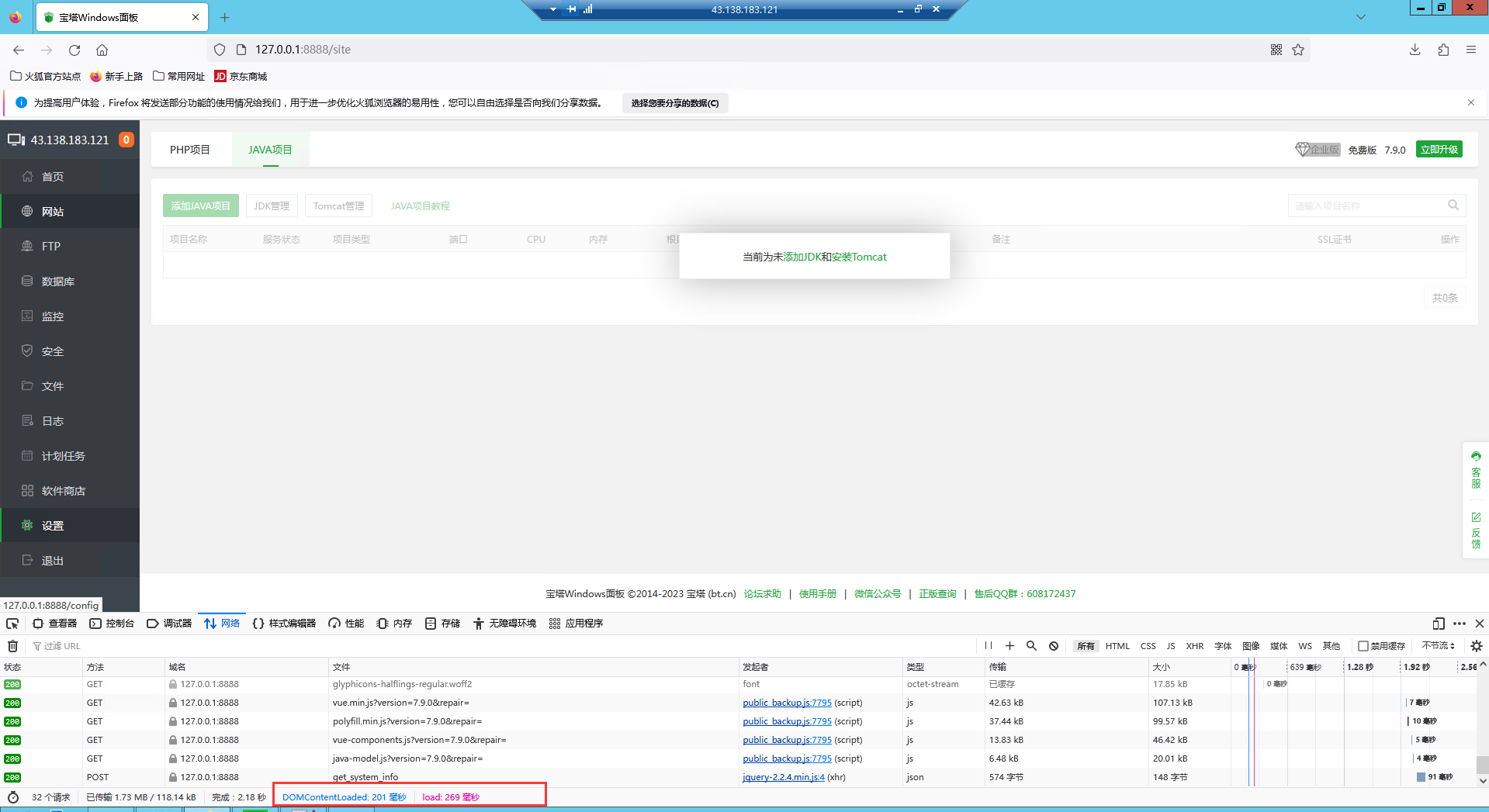Expand the tab list chevron
This screenshot has width=1489, height=812.
tap(1360, 17)
